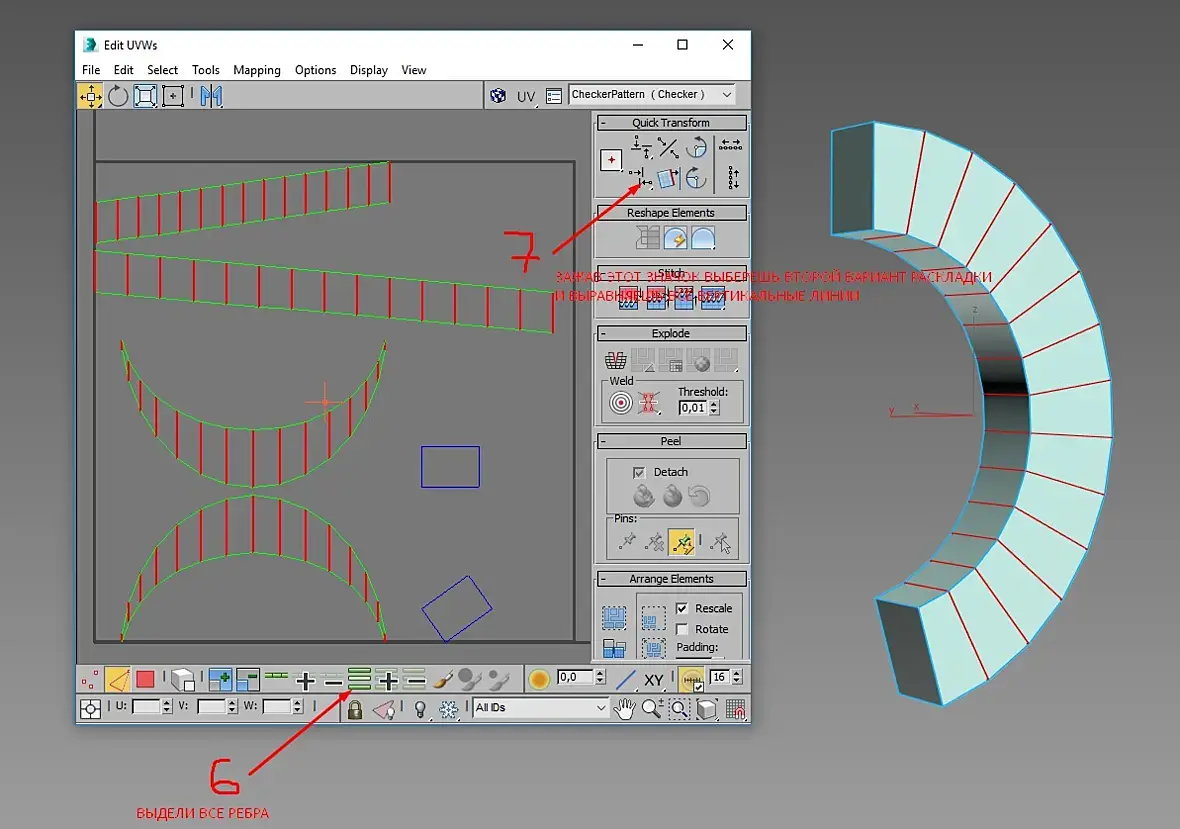Enable the Rotate checkbox
This screenshot has height=829, width=1180.
[682, 629]
